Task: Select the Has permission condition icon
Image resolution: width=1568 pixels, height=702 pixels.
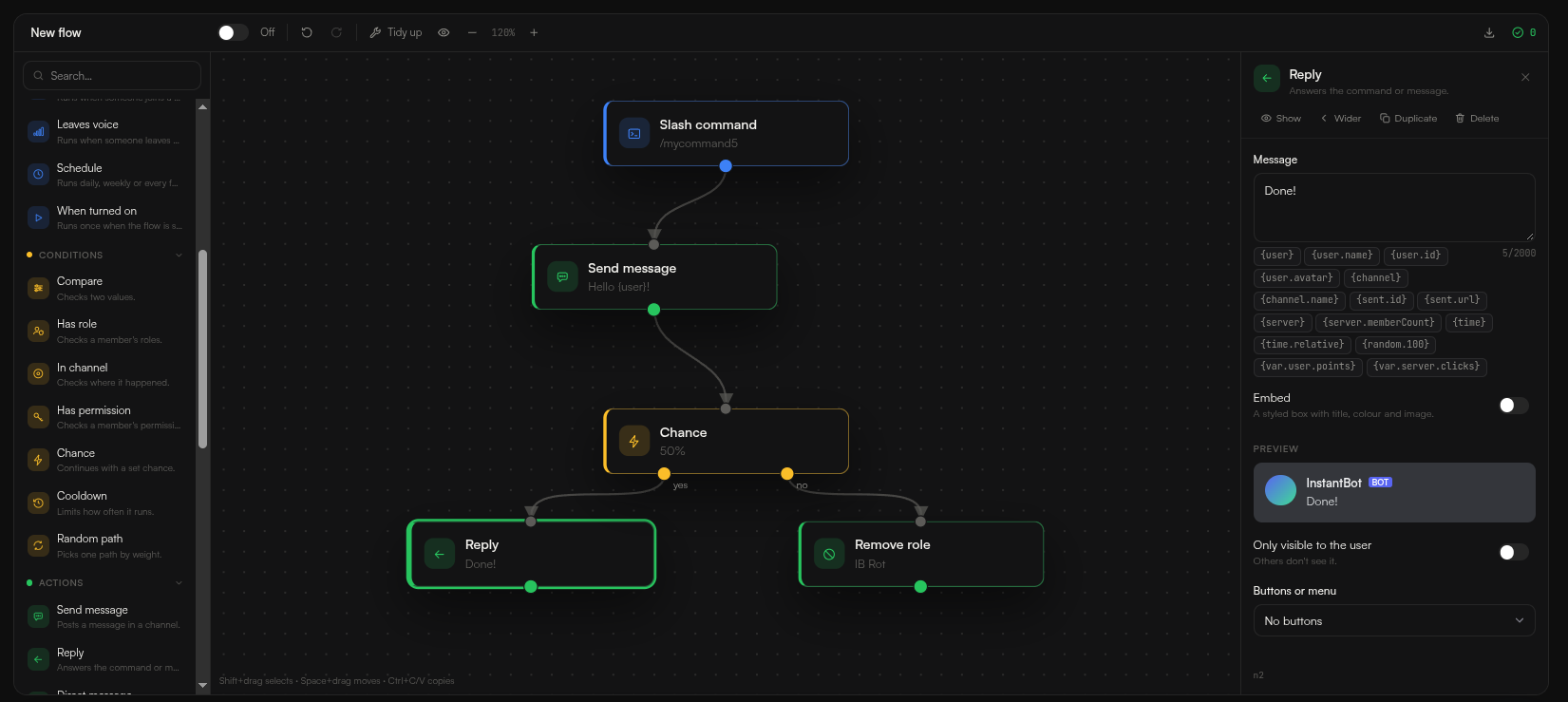Action: (x=38, y=417)
